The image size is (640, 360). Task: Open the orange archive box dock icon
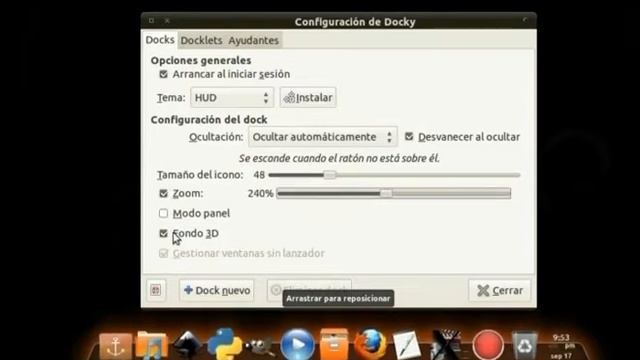click(334, 344)
